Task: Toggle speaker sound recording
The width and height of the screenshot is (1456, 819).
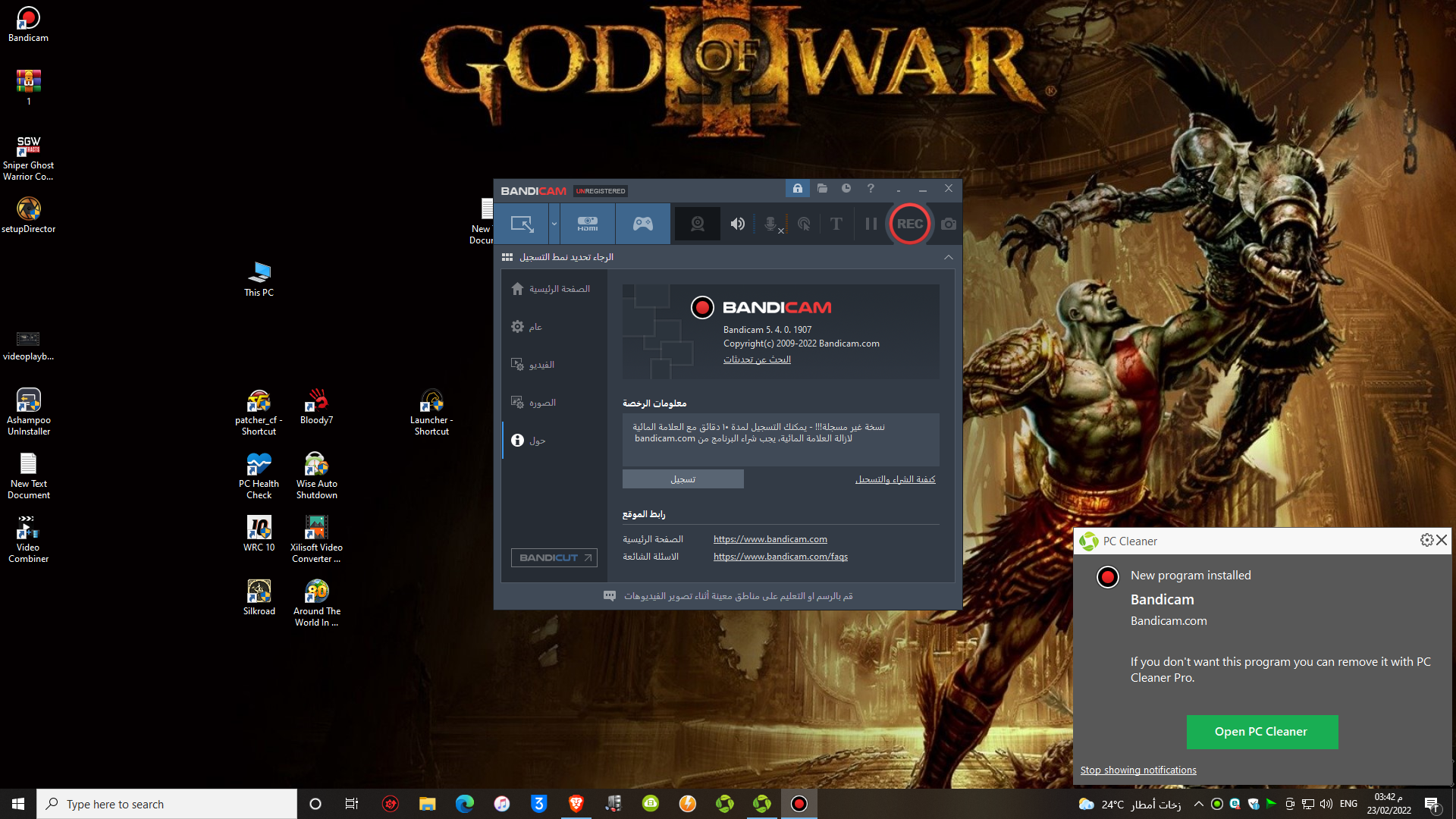Action: [737, 224]
